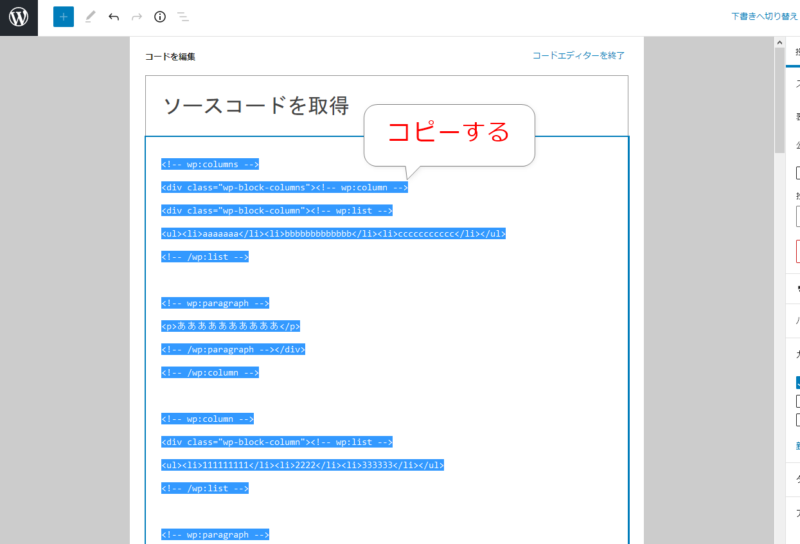Click the scrollbar up arrow
The height and width of the screenshot is (544, 800).
(779, 43)
